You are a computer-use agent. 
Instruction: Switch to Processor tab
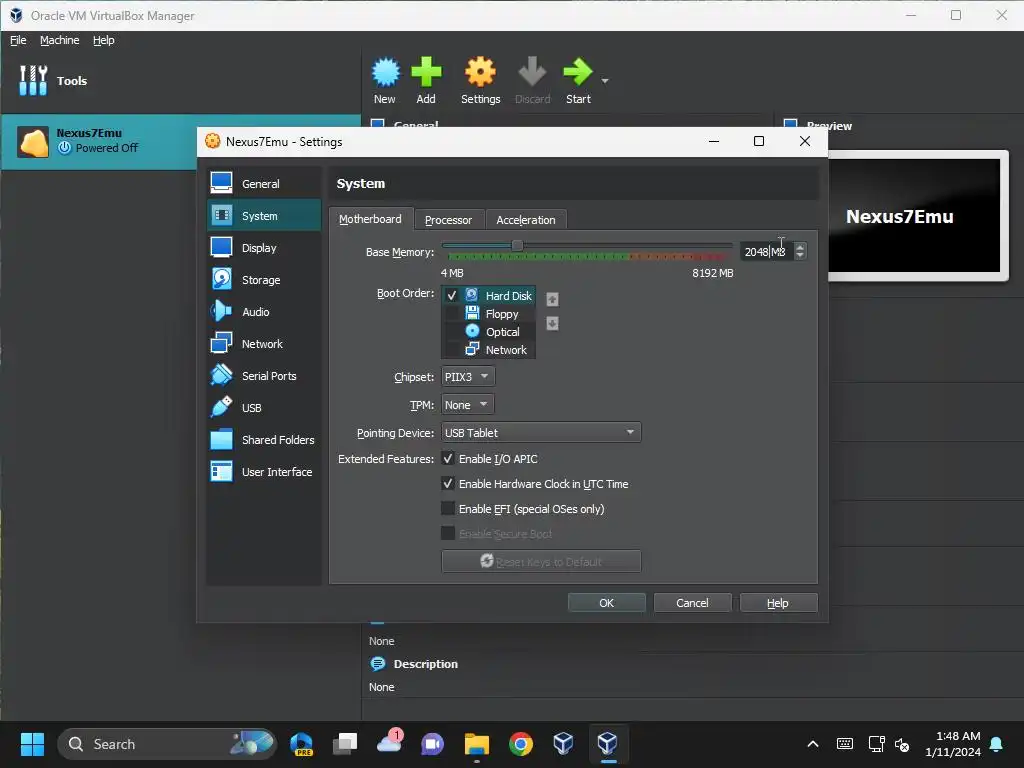[x=449, y=220]
